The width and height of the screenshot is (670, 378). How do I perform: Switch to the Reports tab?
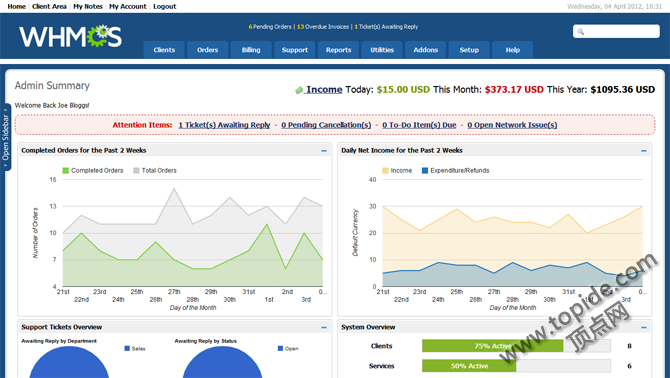click(338, 50)
